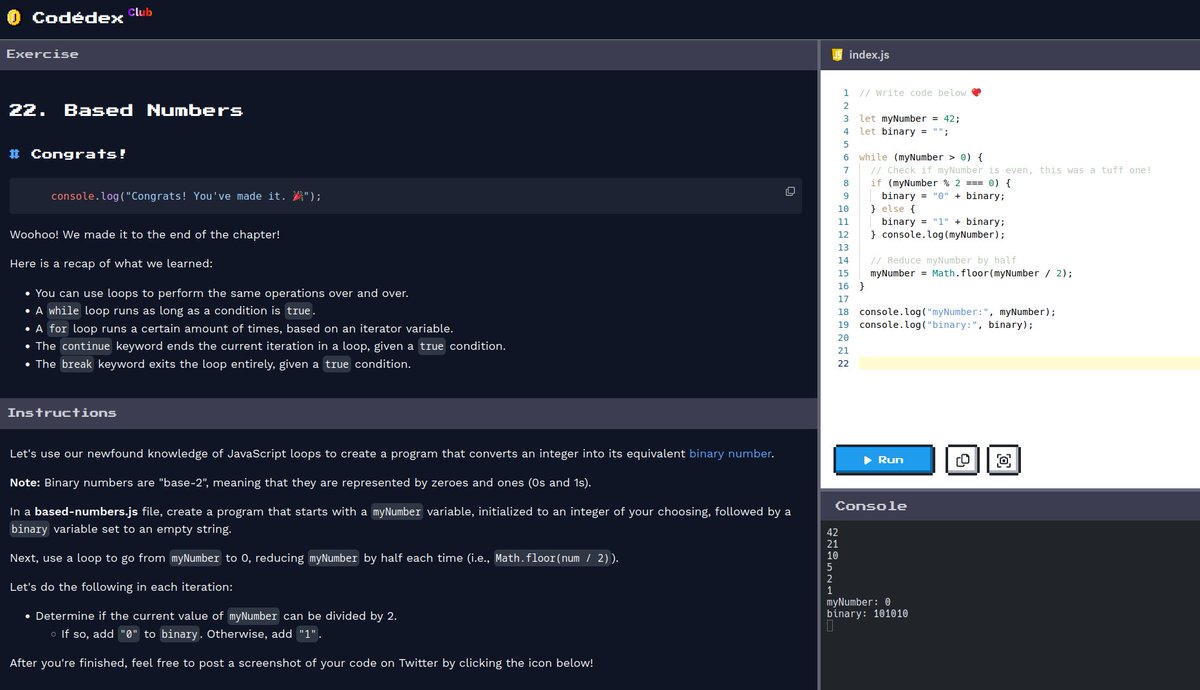Run the JavaScript code
This screenshot has height=690, width=1200.
pyautogui.click(x=883, y=459)
